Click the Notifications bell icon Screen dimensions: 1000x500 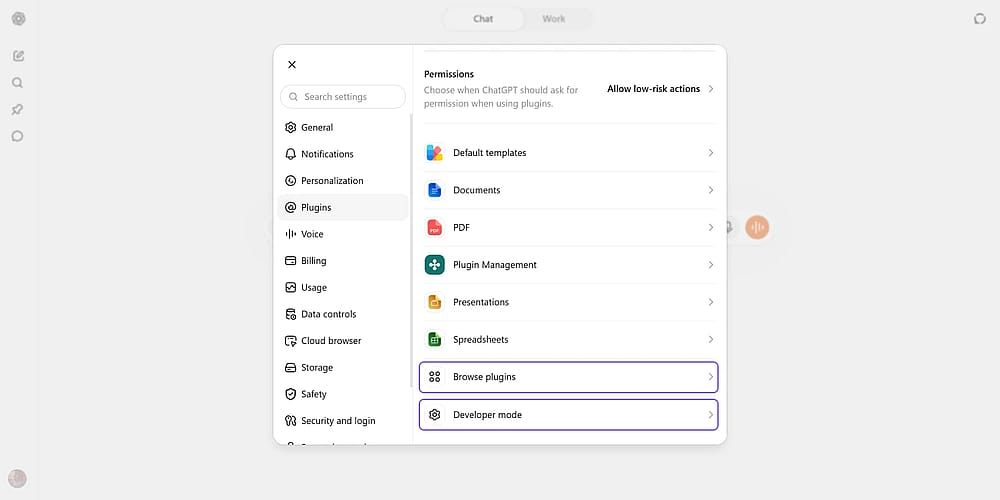(291, 154)
